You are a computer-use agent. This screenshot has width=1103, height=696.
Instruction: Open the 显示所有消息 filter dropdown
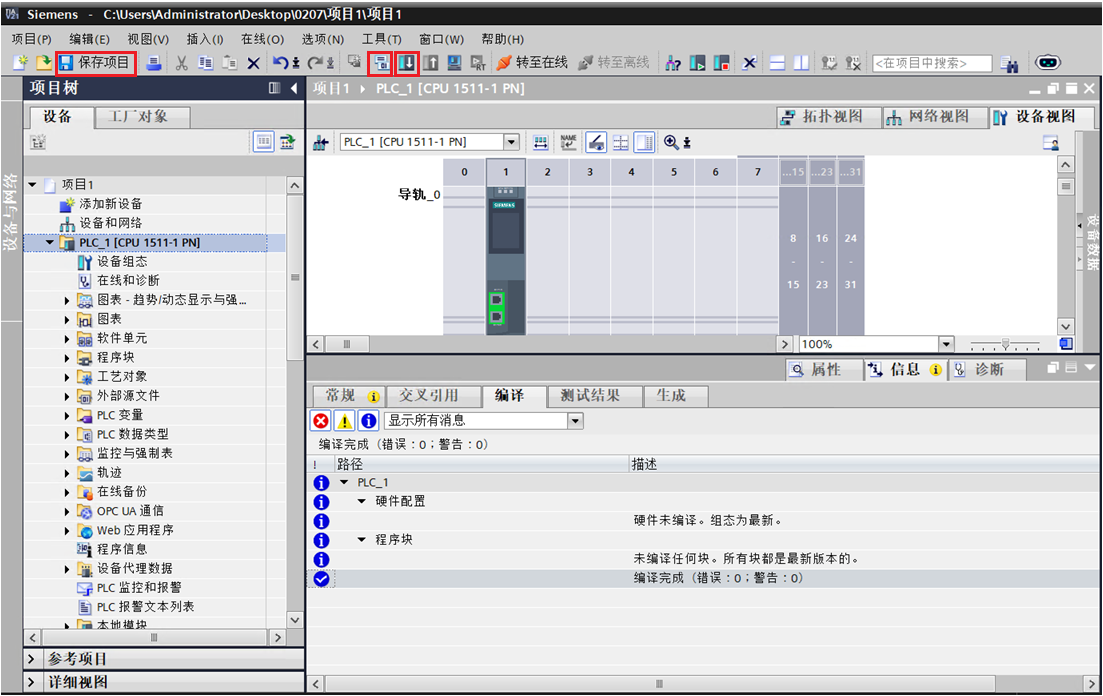575,421
